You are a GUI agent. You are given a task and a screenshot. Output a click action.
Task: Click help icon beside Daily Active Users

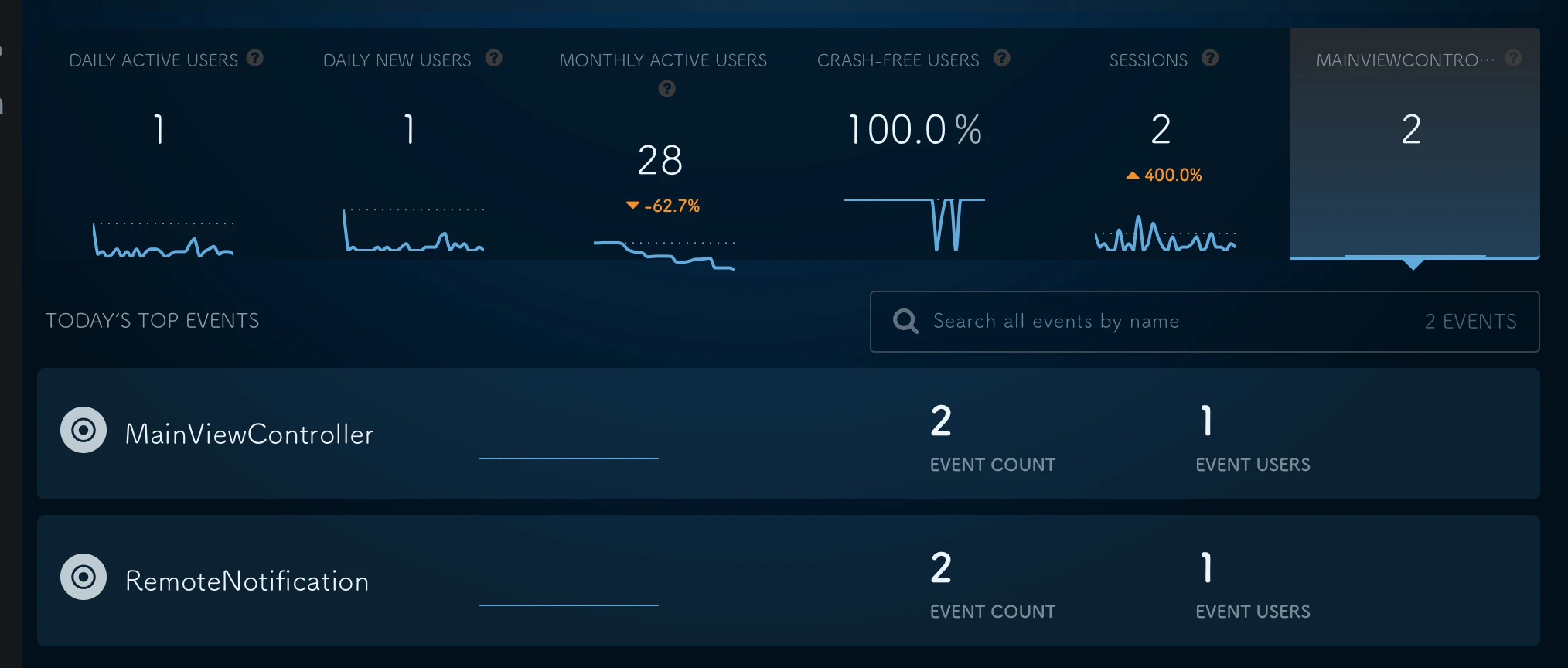pyautogui.click(x=255, y=58)
